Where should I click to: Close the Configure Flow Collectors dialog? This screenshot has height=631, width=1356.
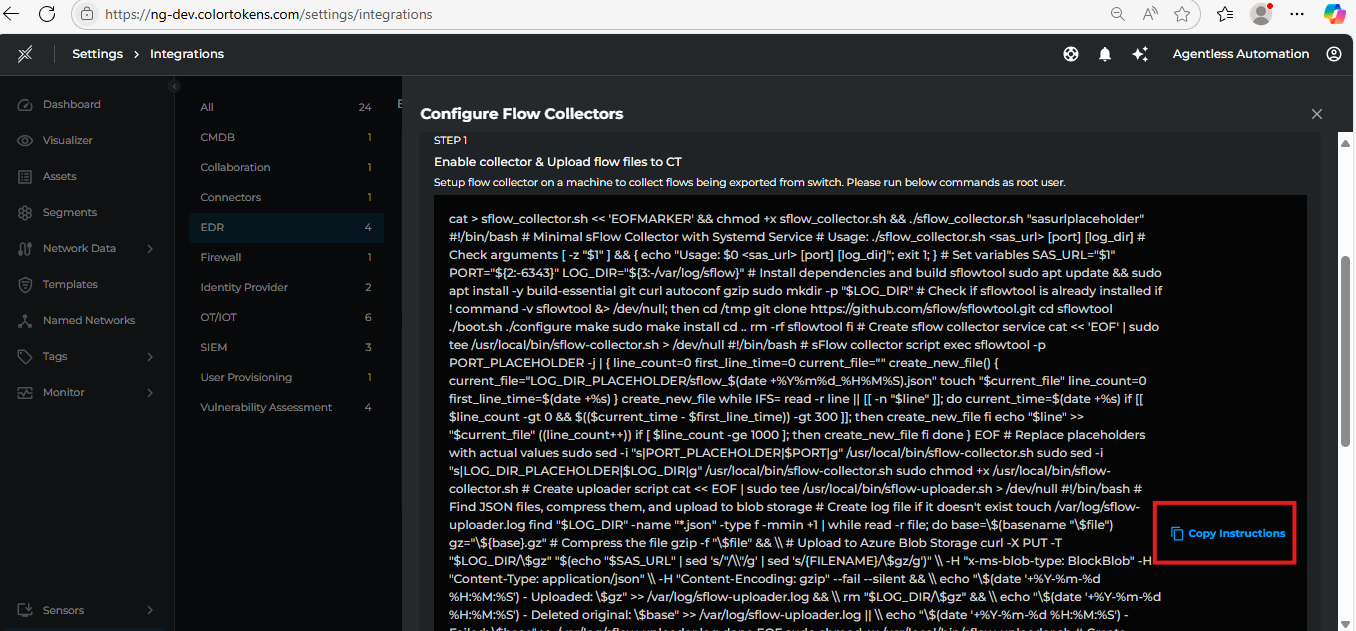(1317, 114)
